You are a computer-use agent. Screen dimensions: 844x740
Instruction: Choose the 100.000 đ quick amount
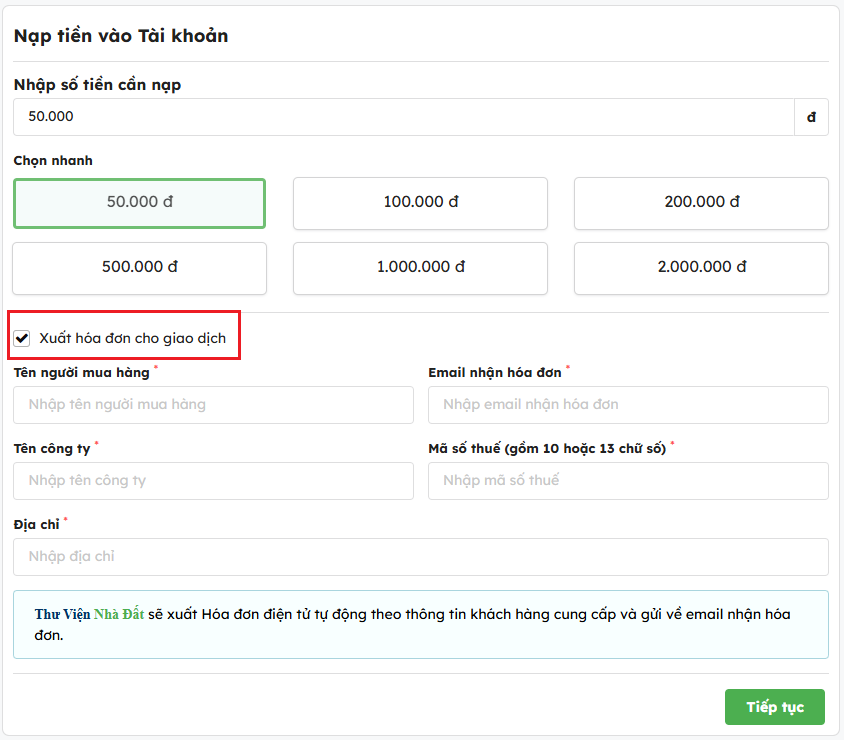pos(420,204)
